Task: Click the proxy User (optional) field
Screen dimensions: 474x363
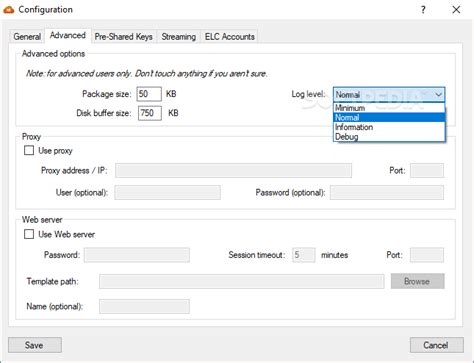Action: point(167,193)
